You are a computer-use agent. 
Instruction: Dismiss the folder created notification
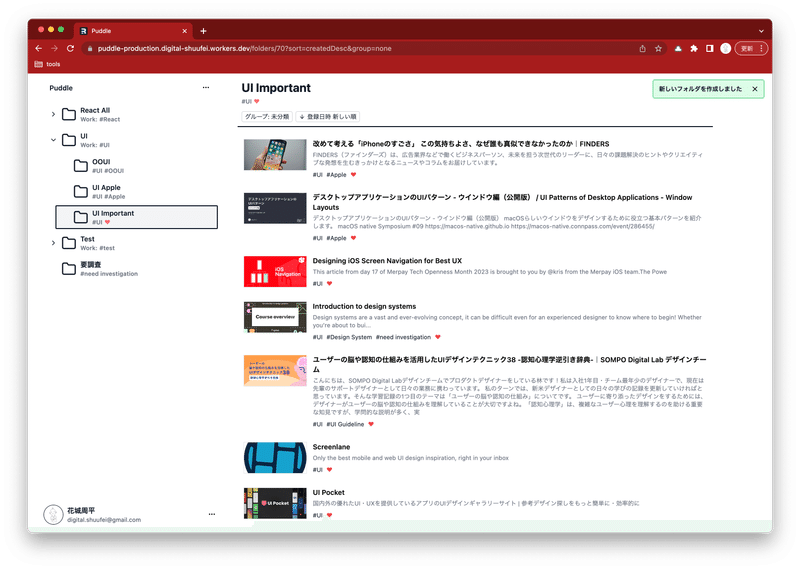[x=755, y=89]
